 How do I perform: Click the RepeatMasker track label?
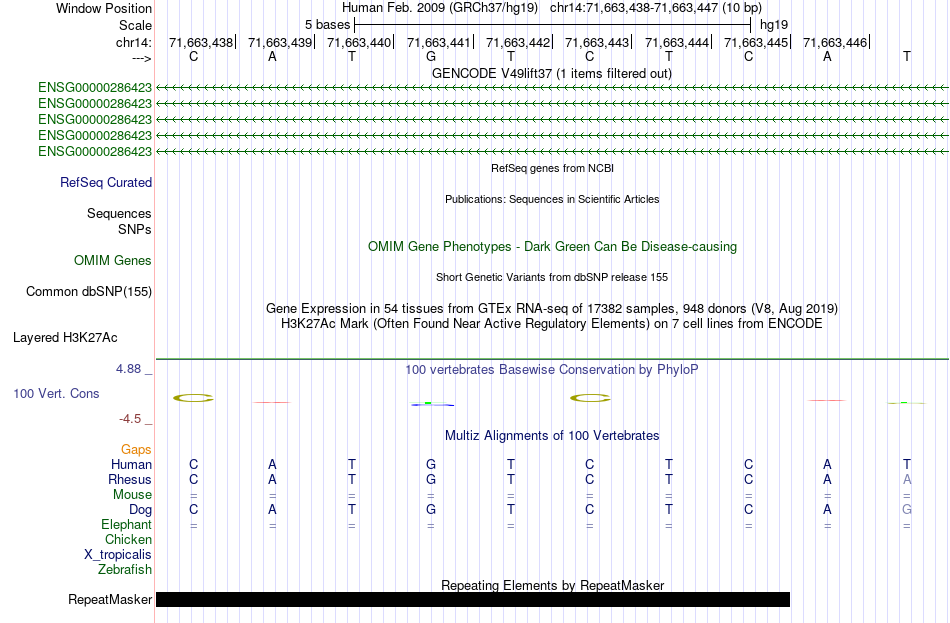pyautogui.click(x=110, y=599)
